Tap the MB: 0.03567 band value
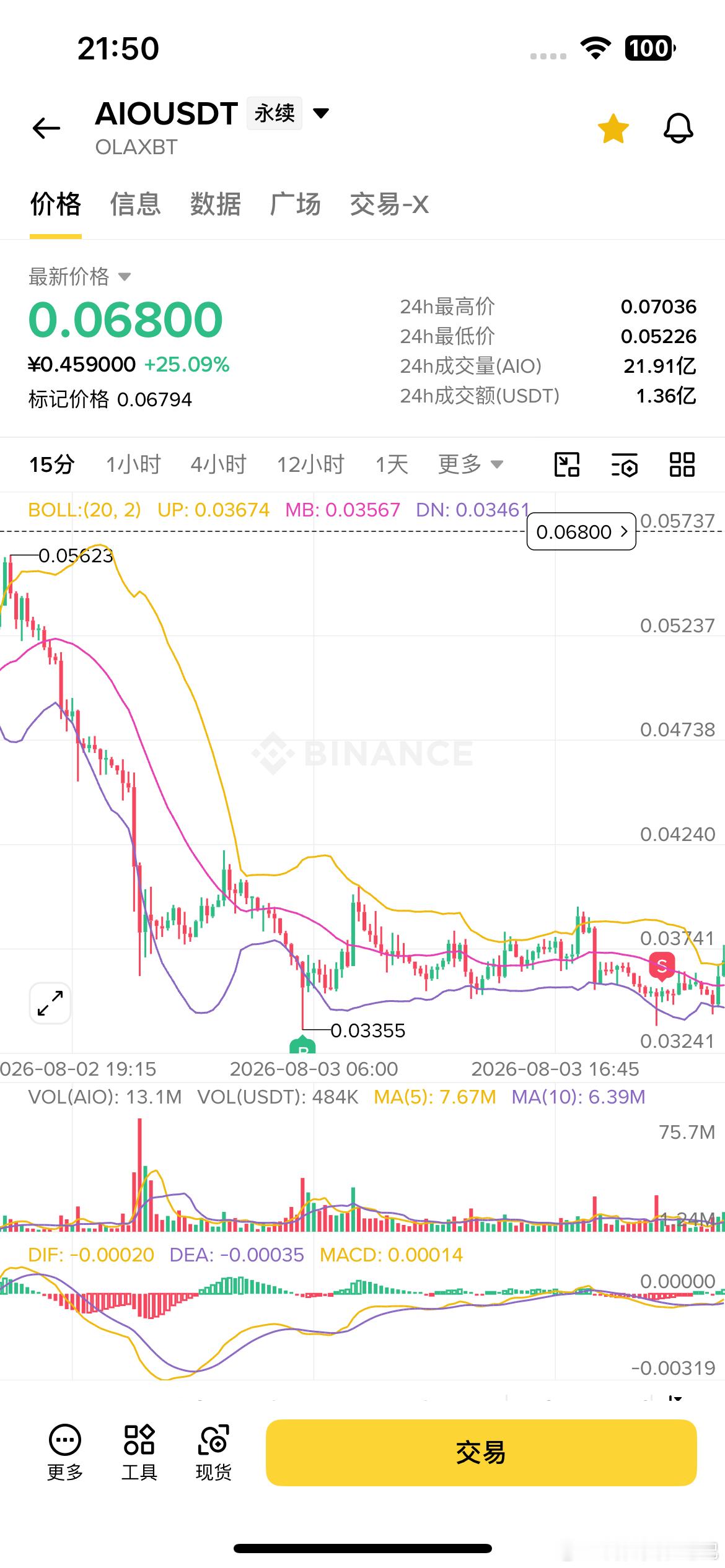This screenshot has height=1568, width=725. [x=343, y=510]
